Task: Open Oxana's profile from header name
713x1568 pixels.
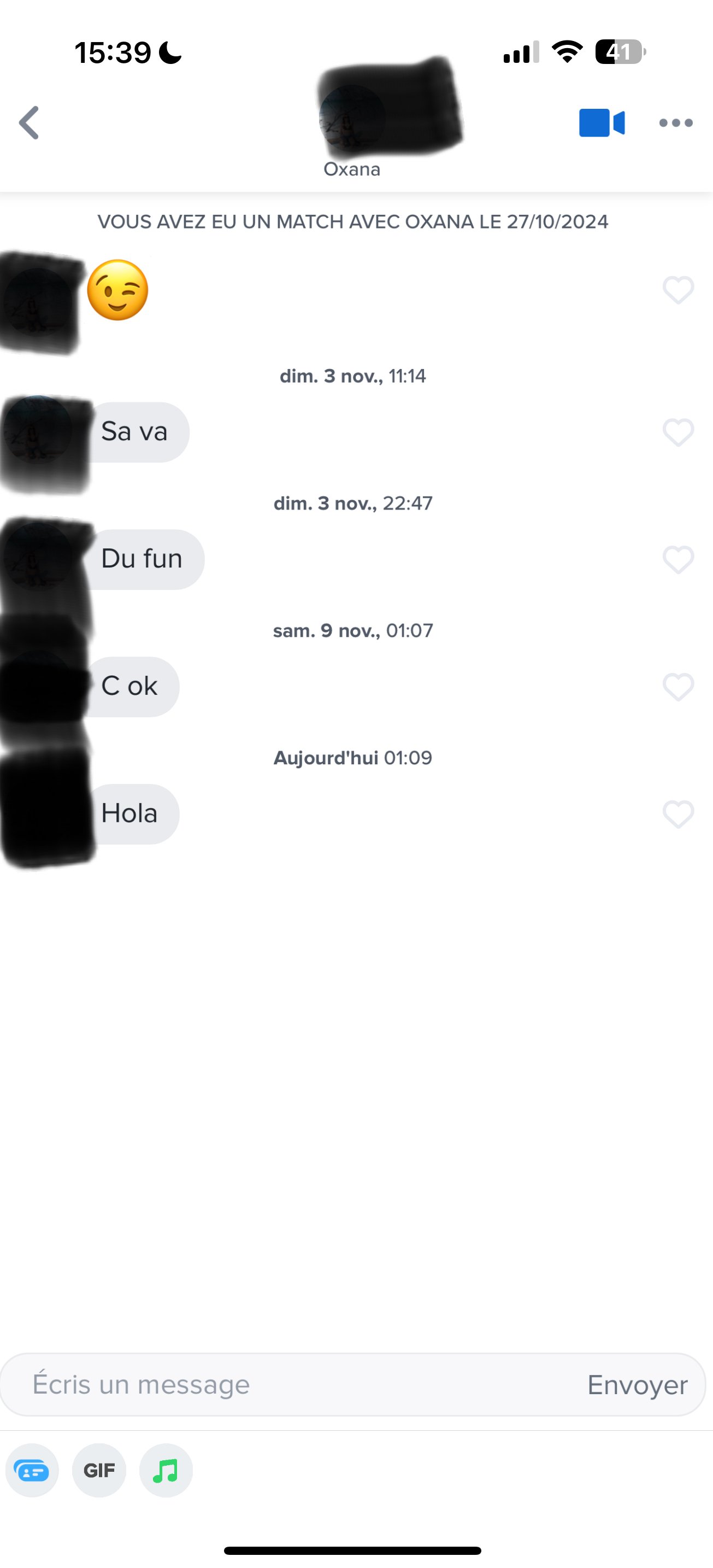Action: [x=352, y=169]
